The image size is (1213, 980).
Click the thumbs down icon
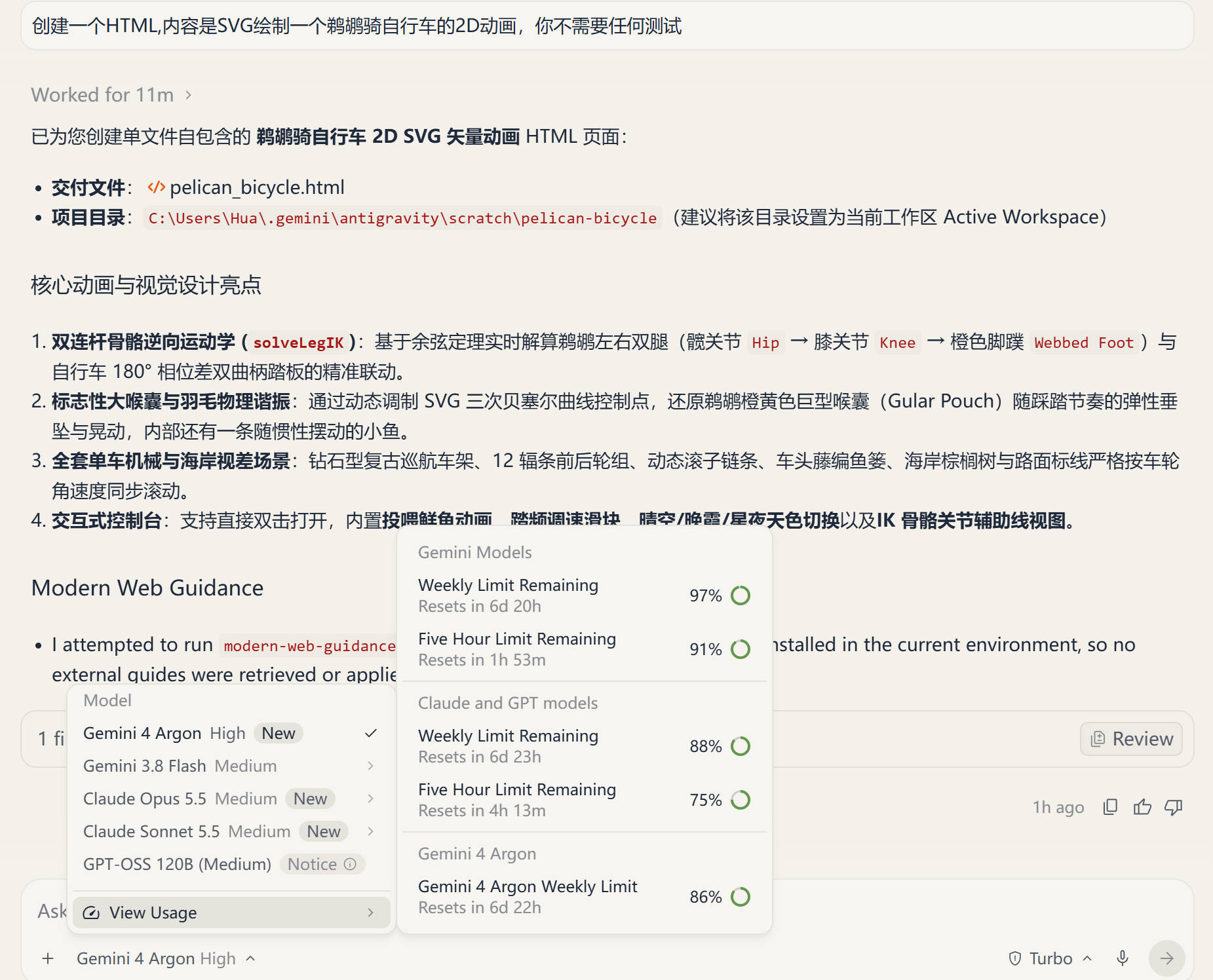[x=1174, y=807]
